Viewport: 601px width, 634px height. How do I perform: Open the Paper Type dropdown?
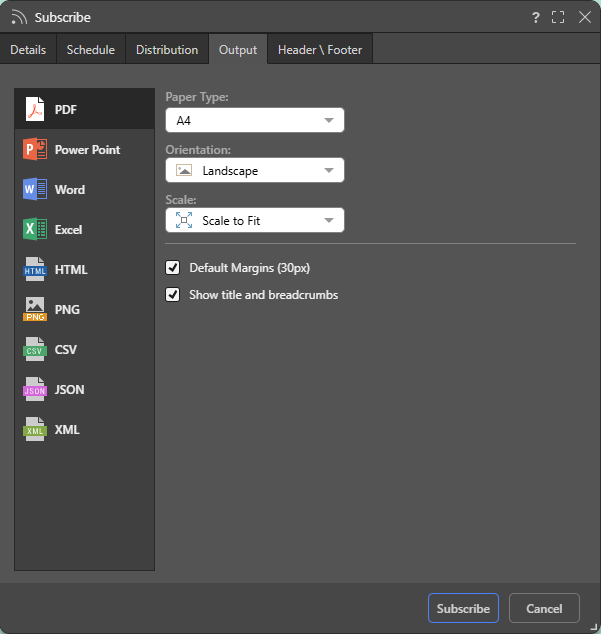[x=254, y=120]
